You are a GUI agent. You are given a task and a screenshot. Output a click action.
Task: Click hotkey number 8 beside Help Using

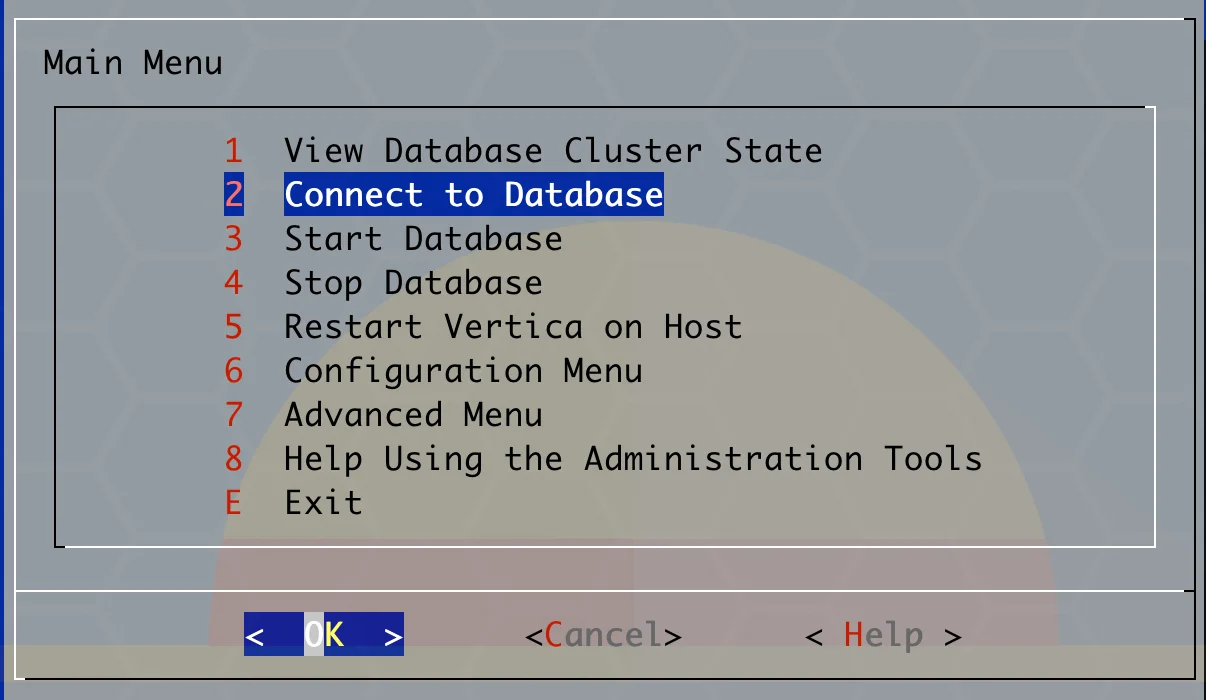point(233,459)
